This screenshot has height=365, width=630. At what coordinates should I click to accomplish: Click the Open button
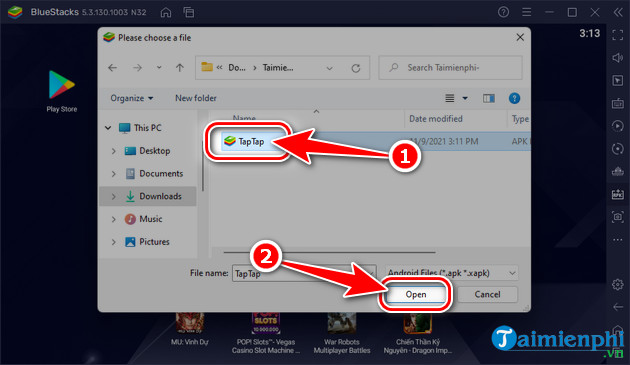pos(415,295)
